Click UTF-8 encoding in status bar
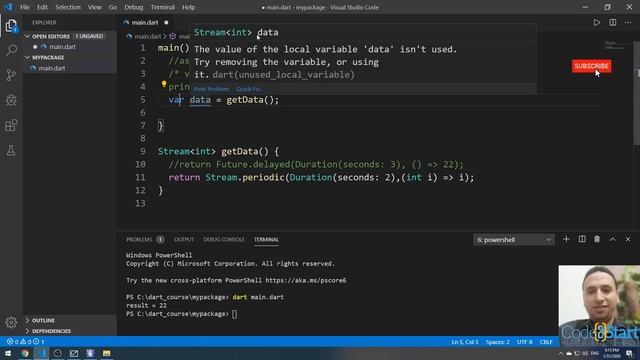Screen dimensions: 640x360 tap(524, 342)
